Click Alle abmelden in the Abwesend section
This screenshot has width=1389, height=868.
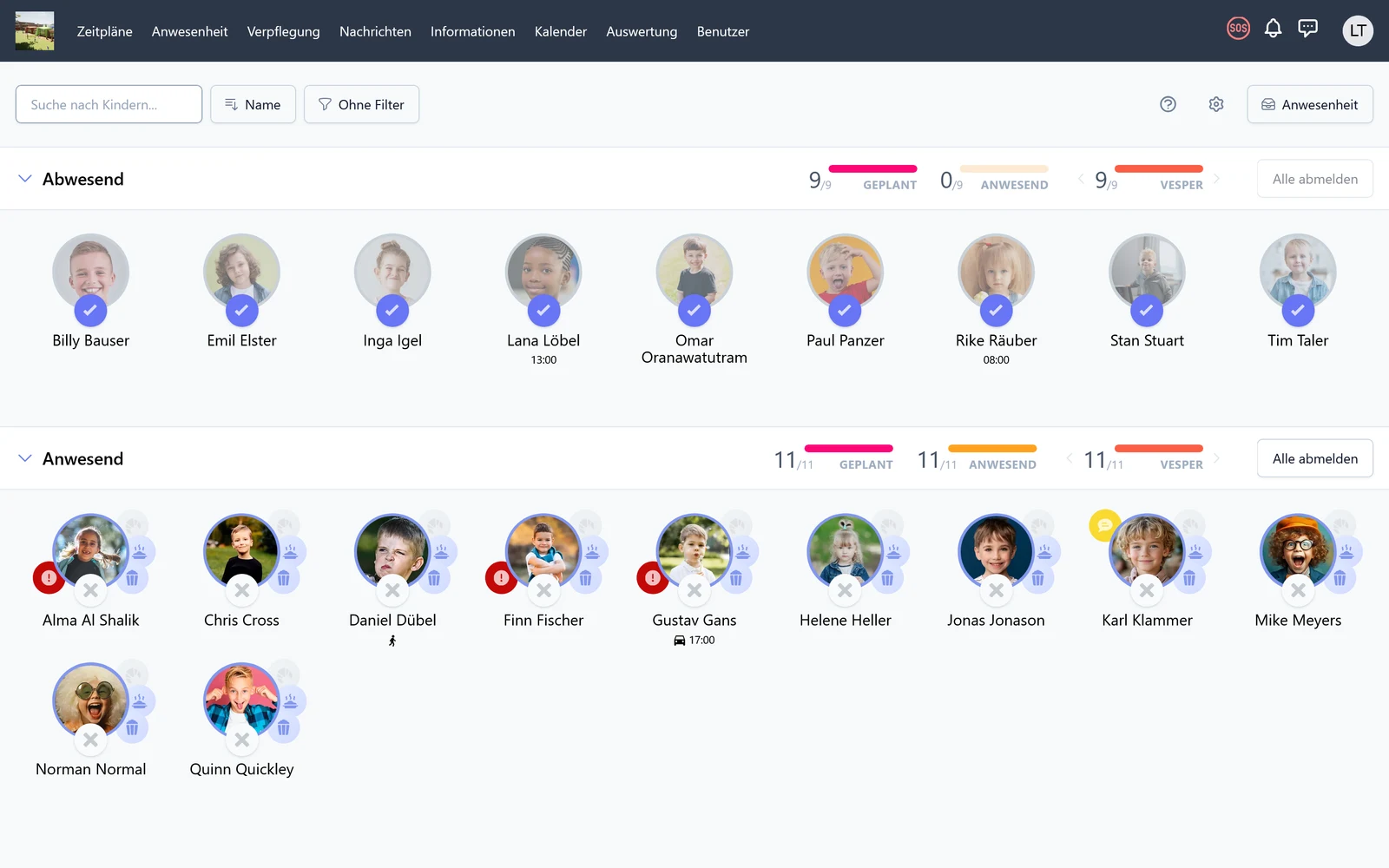[x=1315, y=179]
